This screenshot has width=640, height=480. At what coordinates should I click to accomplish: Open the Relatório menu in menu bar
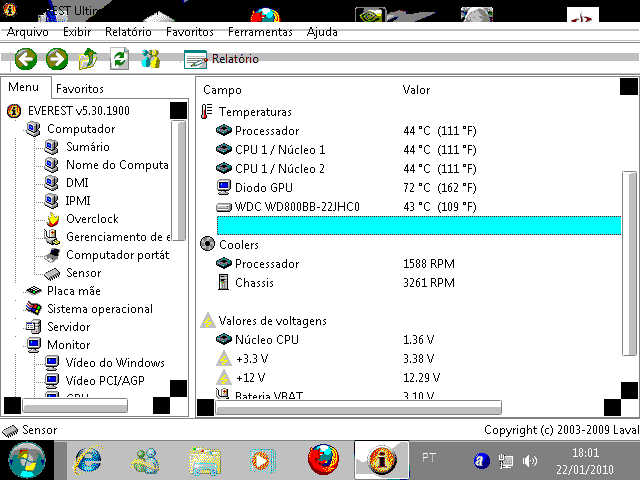click(128, 32)
